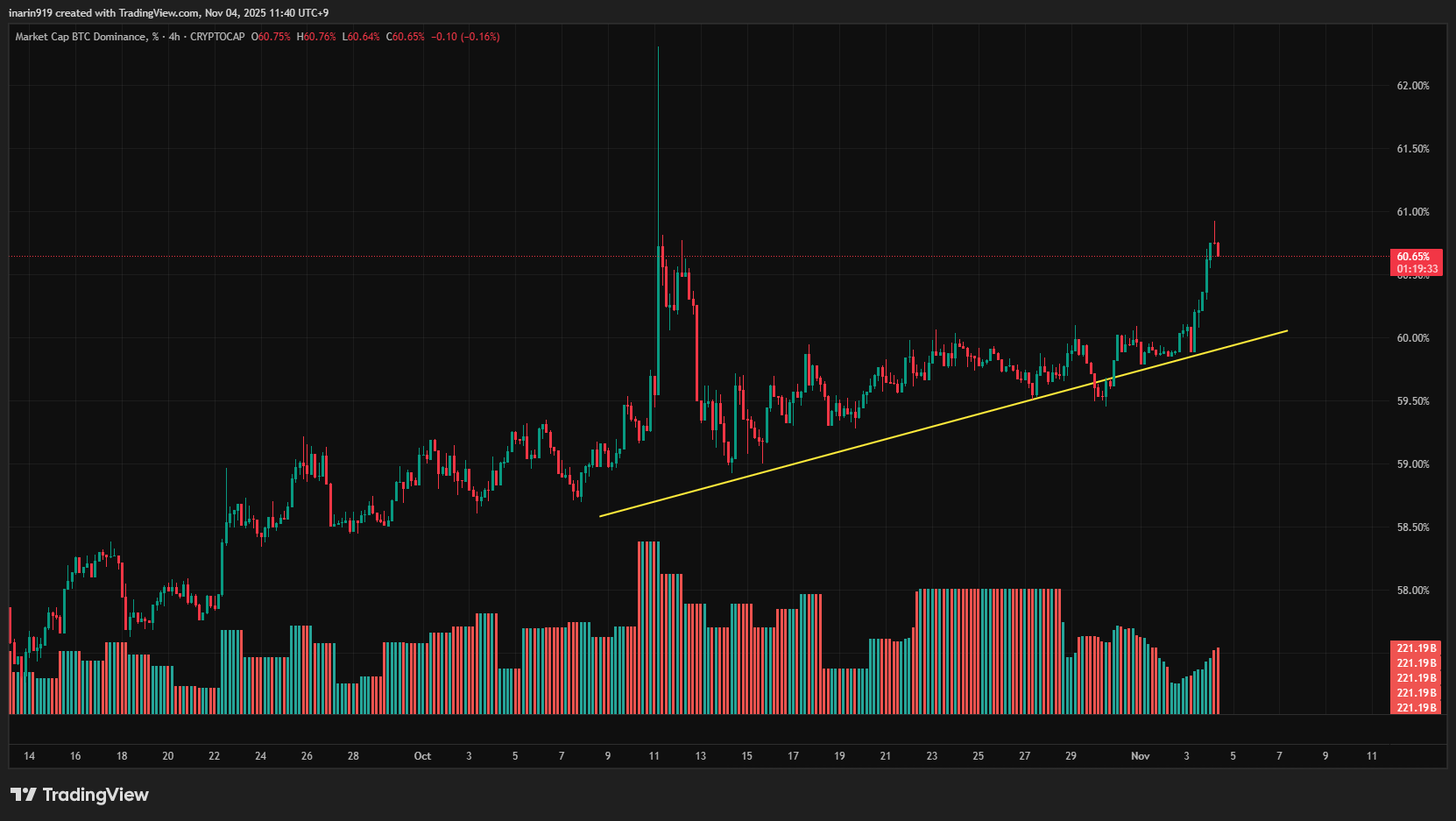Image resolution: width=1456 pixels, height=821 pixels.
Task: Click the Oct marker on time axis
Action: click(422, 756)
